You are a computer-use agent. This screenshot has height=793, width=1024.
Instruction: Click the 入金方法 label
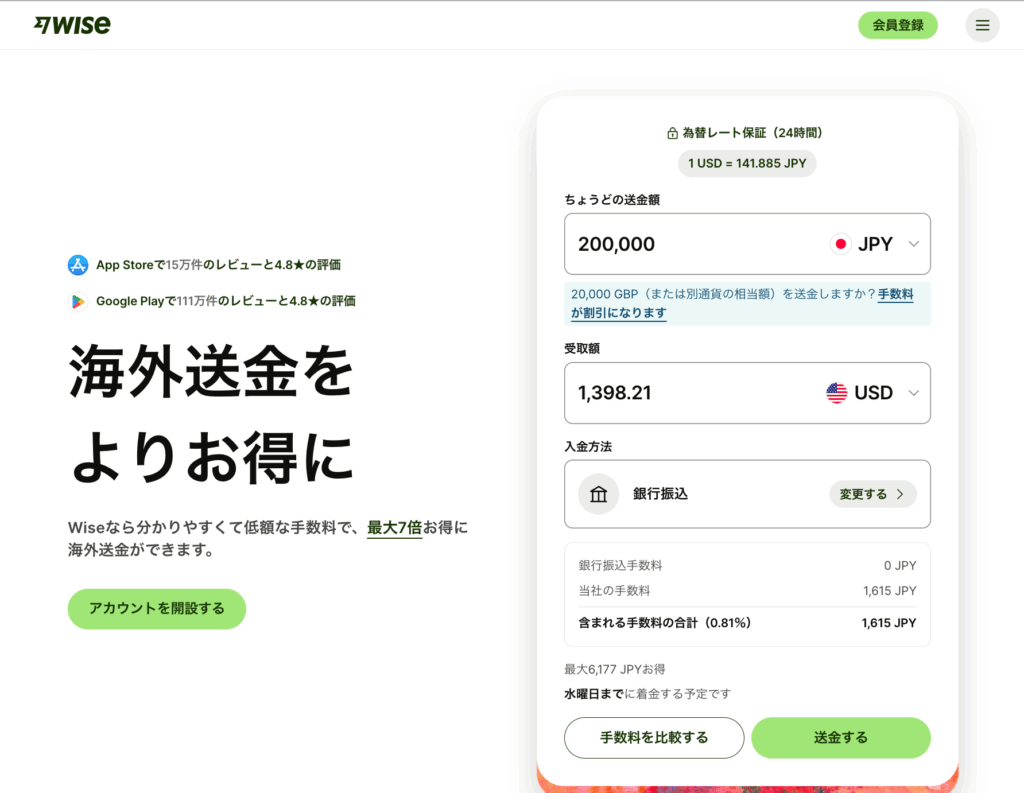pos(588,447)
